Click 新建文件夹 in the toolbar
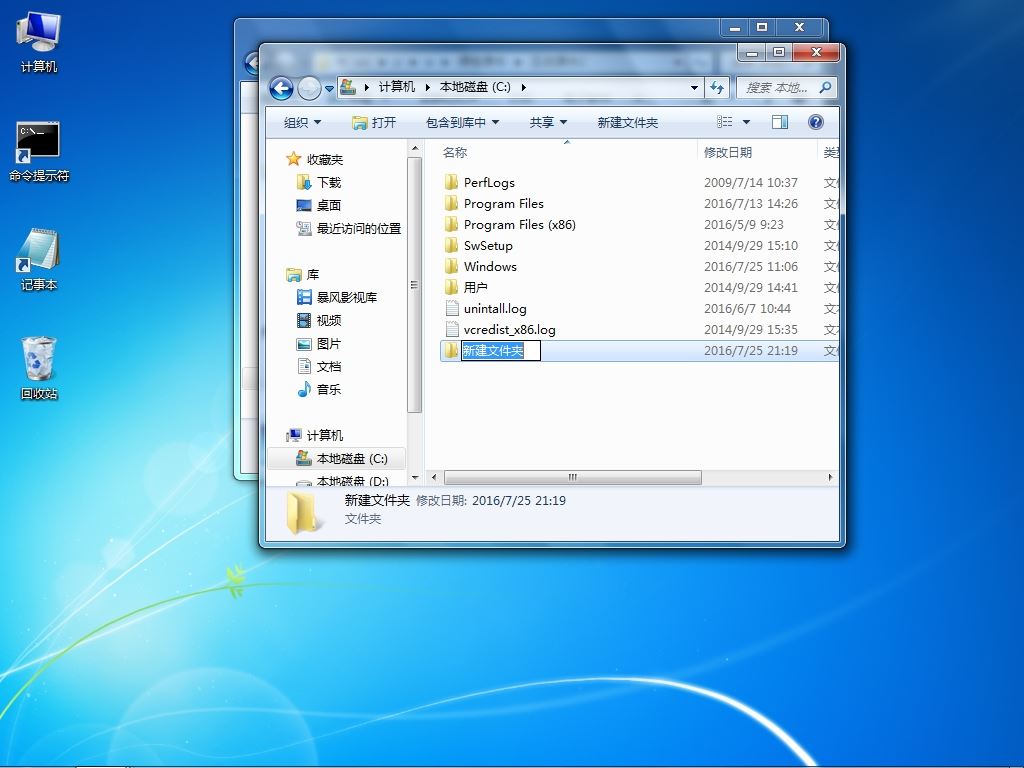This screenshot has width=1024, height=768. click(x=628, y=122)
